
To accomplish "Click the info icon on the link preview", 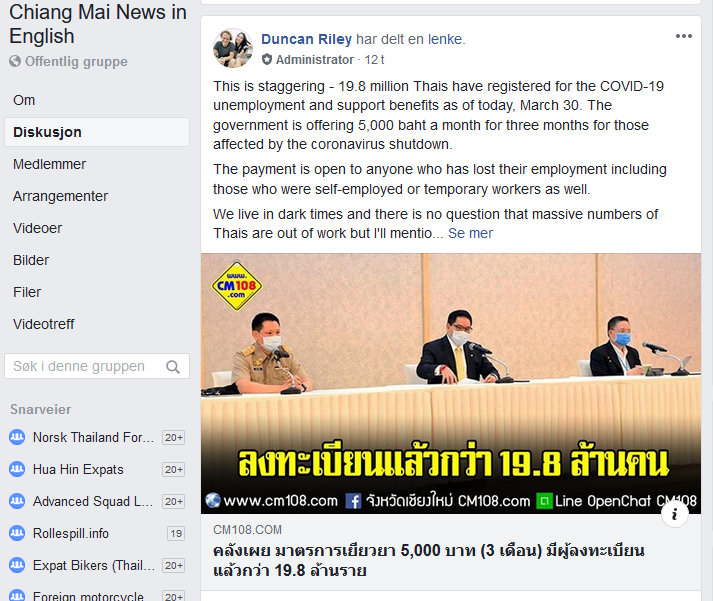I will [x=674, y=514].
